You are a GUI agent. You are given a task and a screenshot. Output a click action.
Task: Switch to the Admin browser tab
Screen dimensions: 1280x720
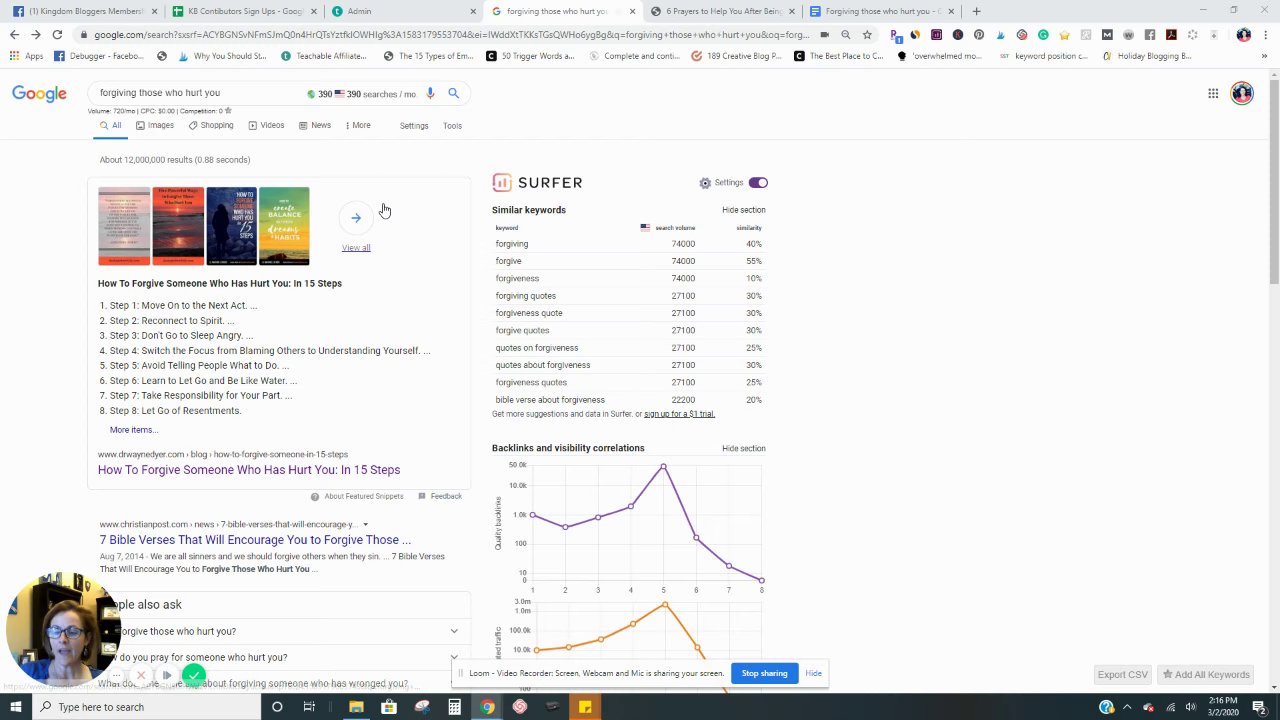(403, 11)
